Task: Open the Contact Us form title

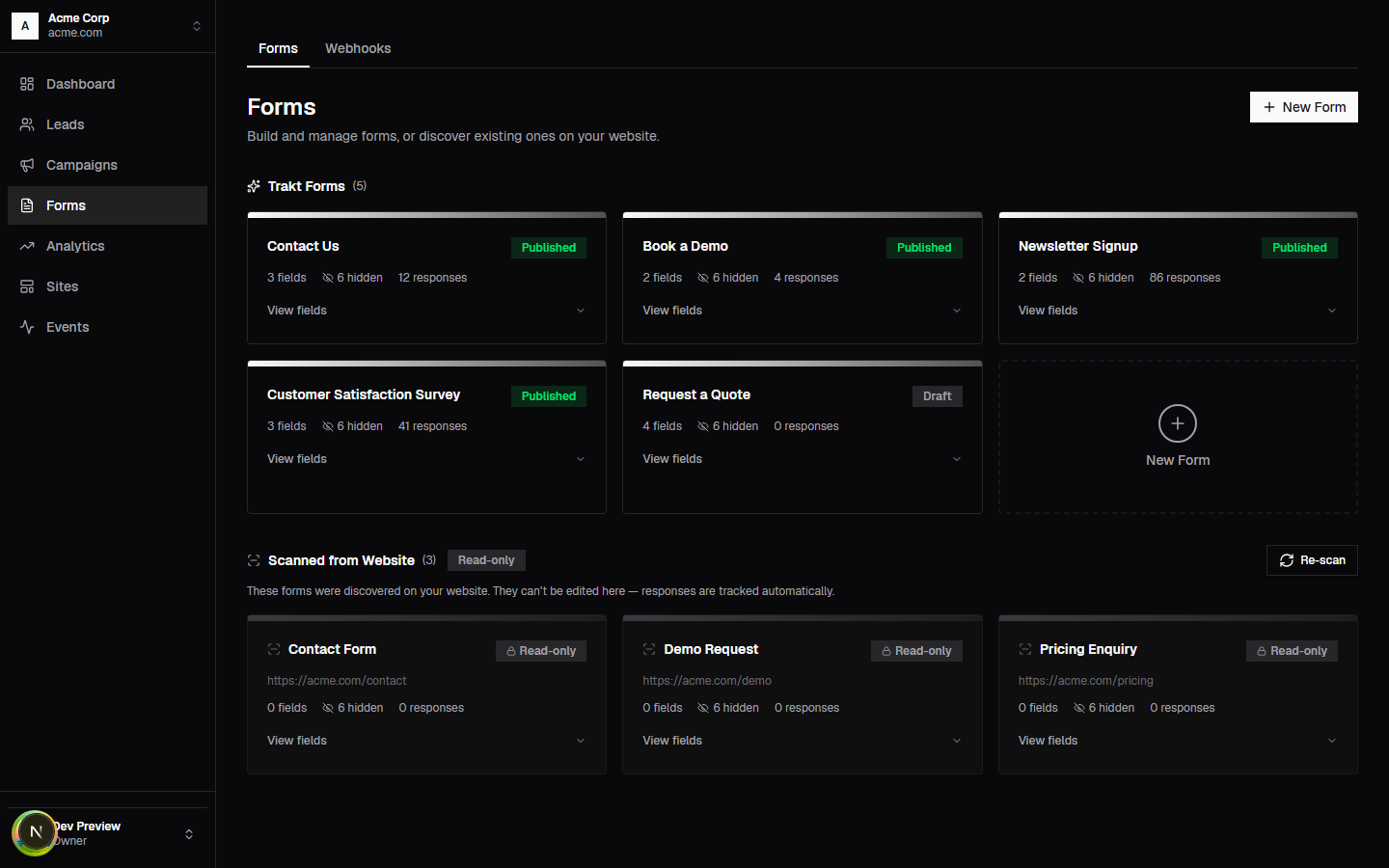Action: (x=303, y=246)
